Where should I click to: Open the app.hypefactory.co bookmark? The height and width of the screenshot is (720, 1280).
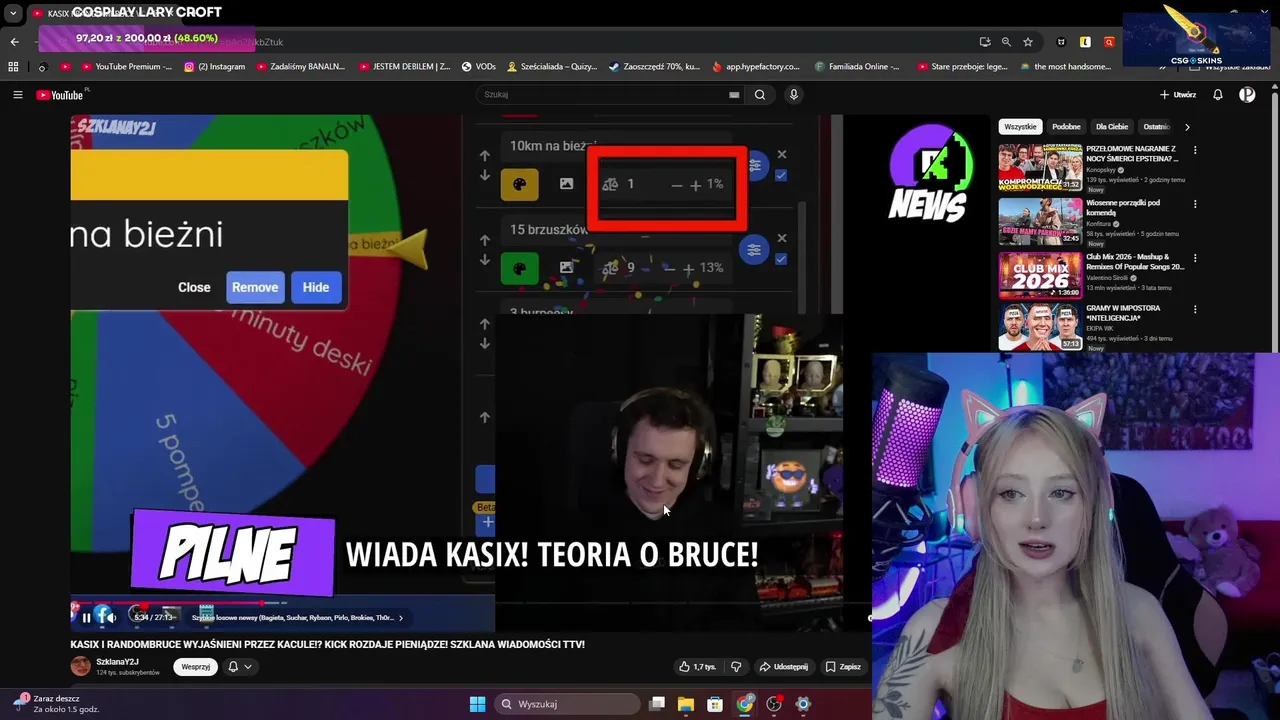(x=756, y=67)
